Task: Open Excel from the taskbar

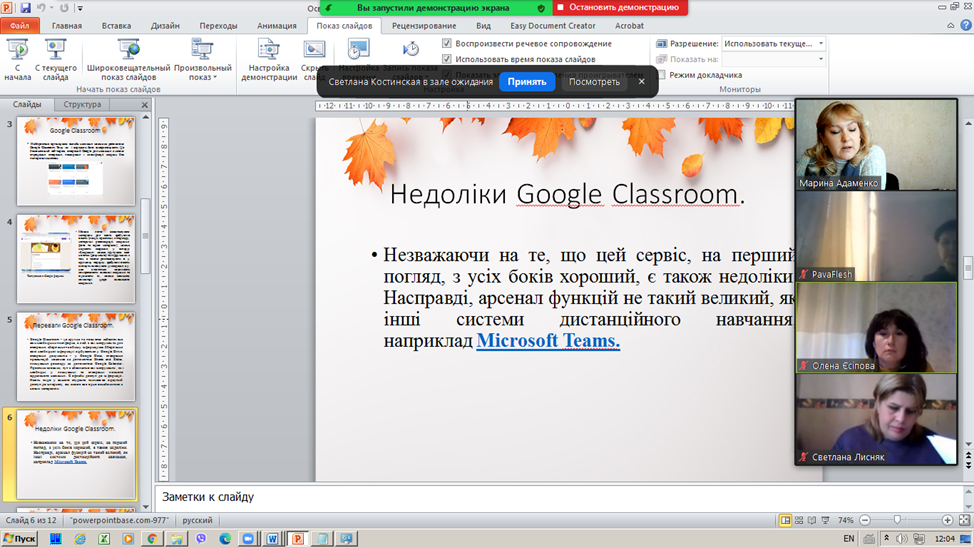Action: 104,539
